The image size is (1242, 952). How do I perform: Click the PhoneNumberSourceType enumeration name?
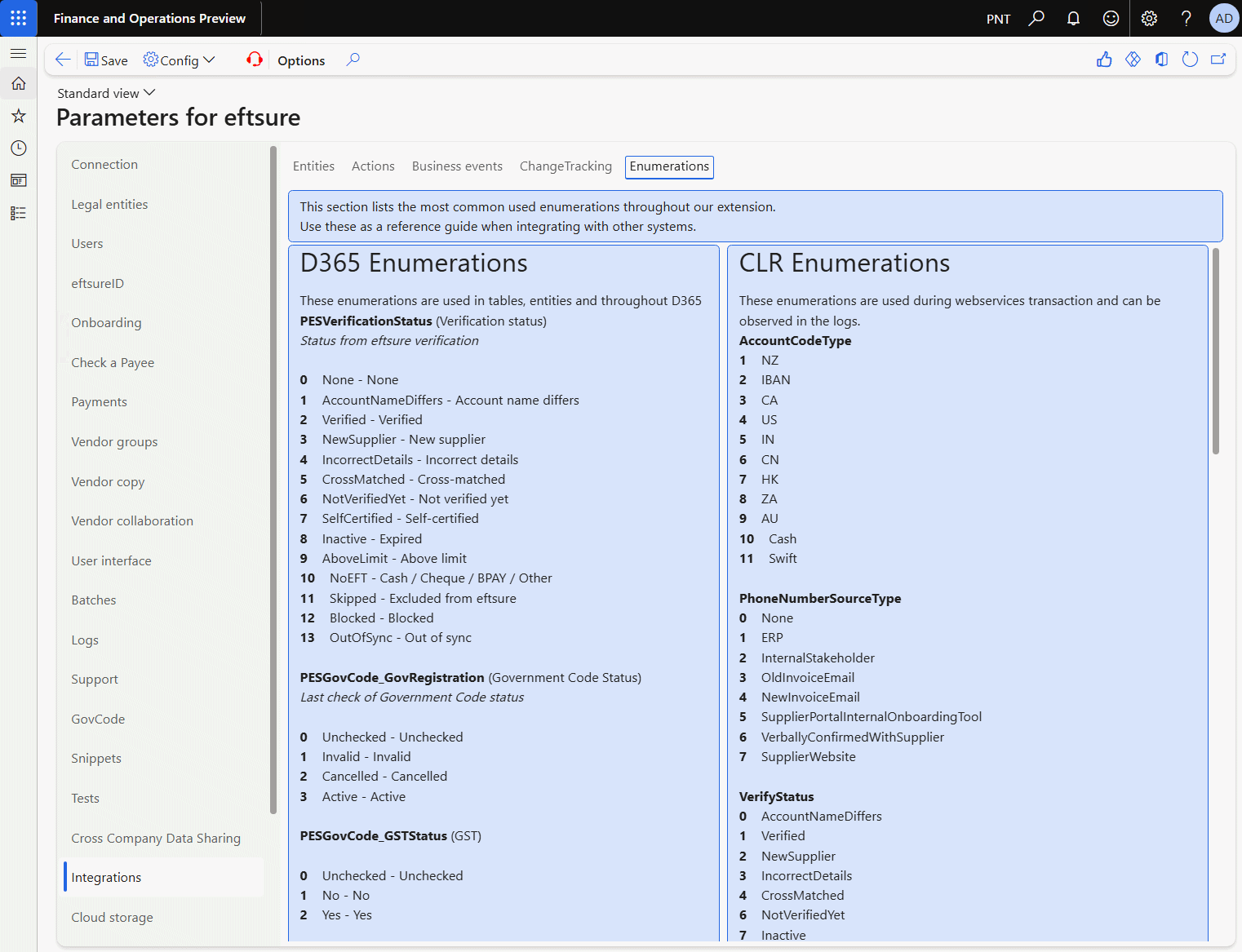click(820, 599)
